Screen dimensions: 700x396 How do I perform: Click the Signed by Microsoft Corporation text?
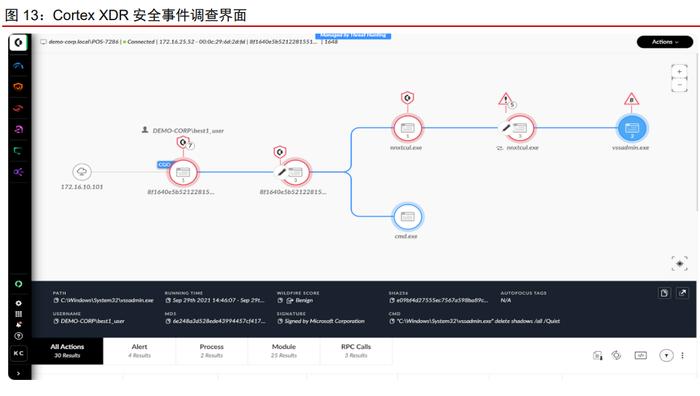point(325,321)
